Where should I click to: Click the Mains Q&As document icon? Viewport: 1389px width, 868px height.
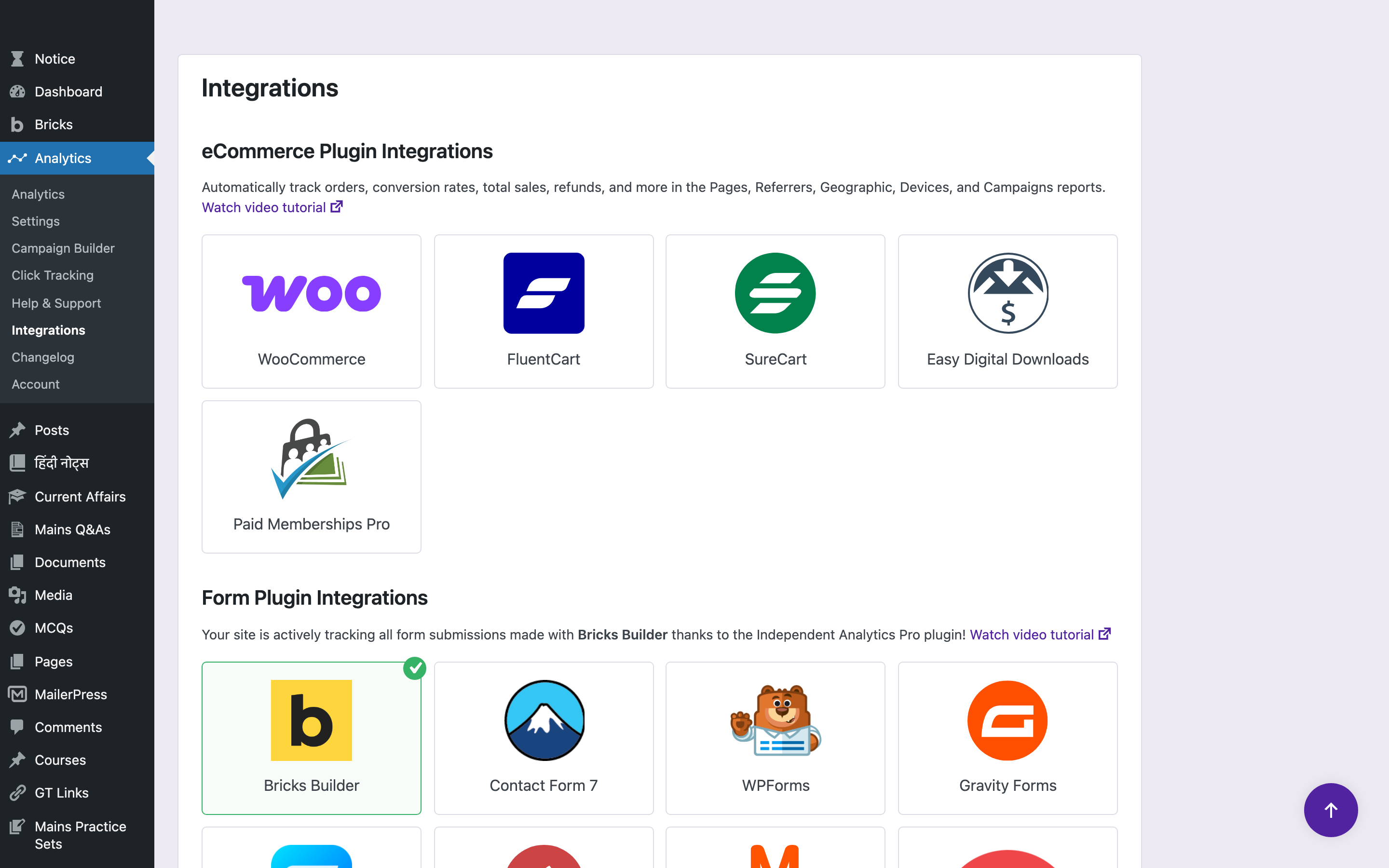[x=17, y=529]
